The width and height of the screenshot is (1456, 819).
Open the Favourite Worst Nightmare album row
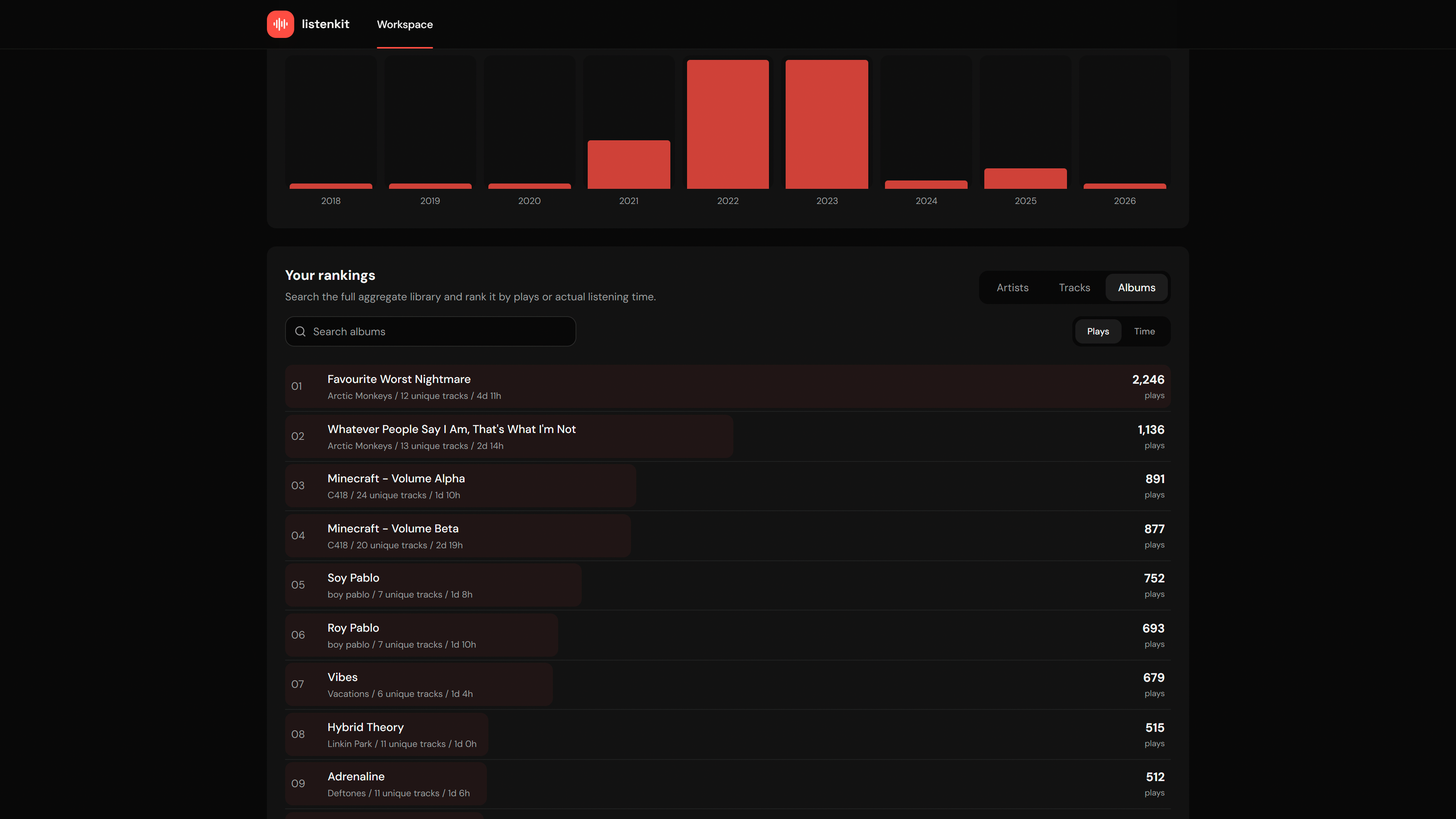pyautogui.click(x=728, y=387)
